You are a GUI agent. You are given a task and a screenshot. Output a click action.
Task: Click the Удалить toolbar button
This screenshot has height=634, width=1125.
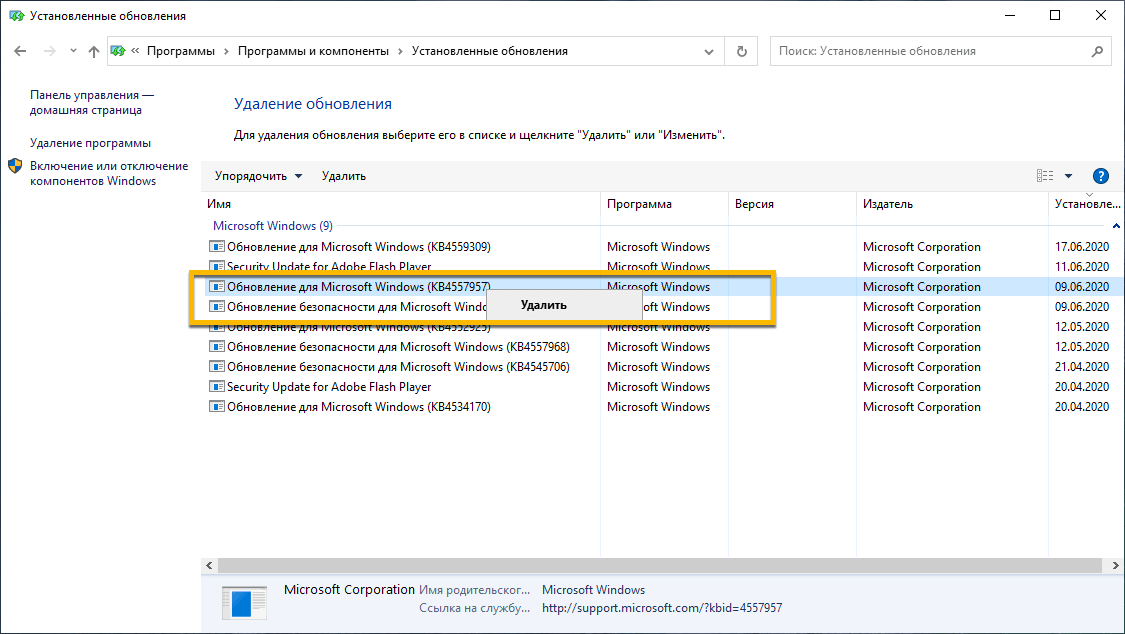(x=344, y=176)
